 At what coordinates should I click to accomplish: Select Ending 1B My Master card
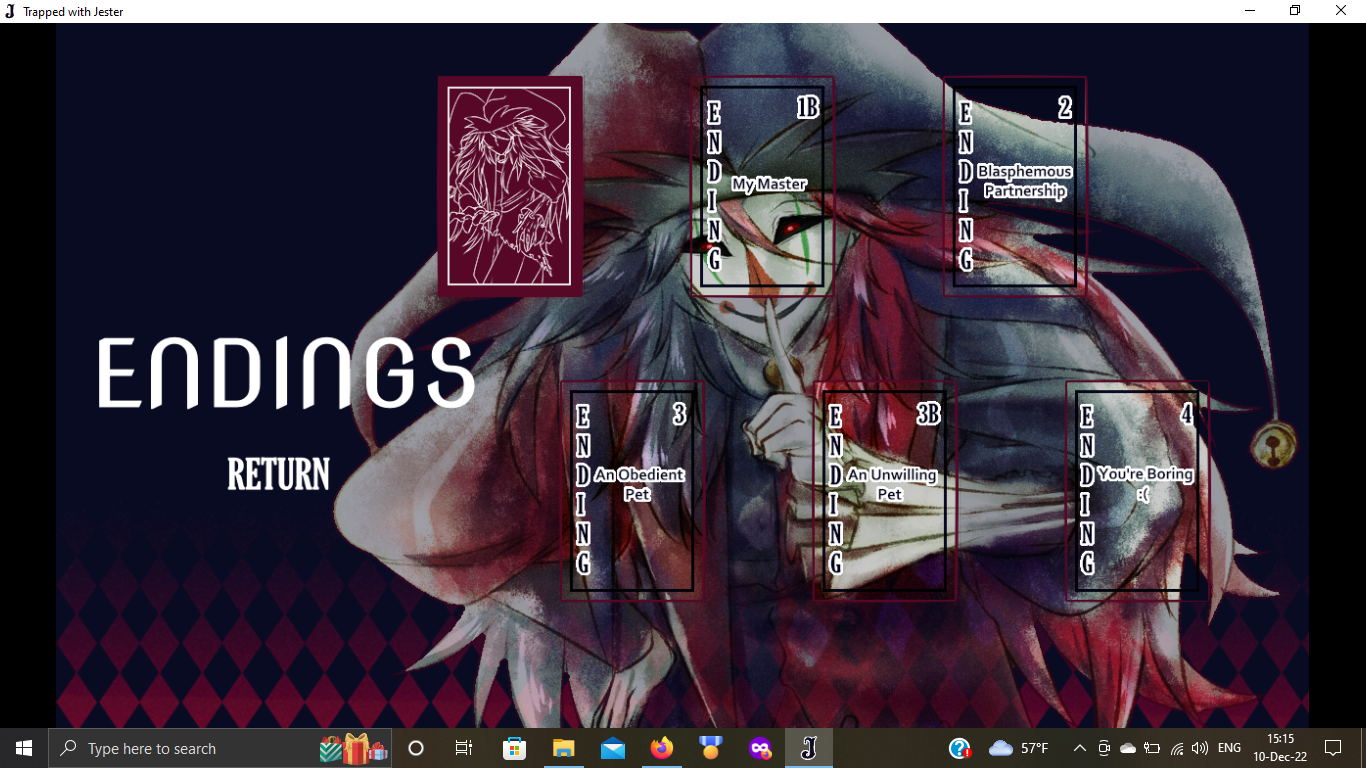coord(762,186)
